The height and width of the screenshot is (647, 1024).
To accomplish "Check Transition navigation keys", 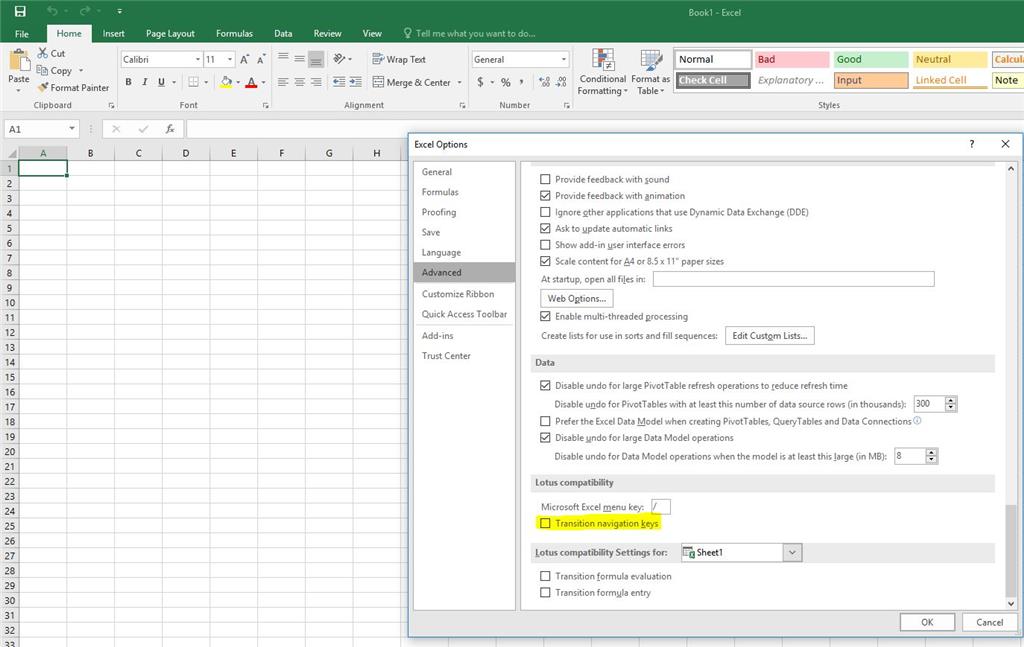I will coord(545,523).
